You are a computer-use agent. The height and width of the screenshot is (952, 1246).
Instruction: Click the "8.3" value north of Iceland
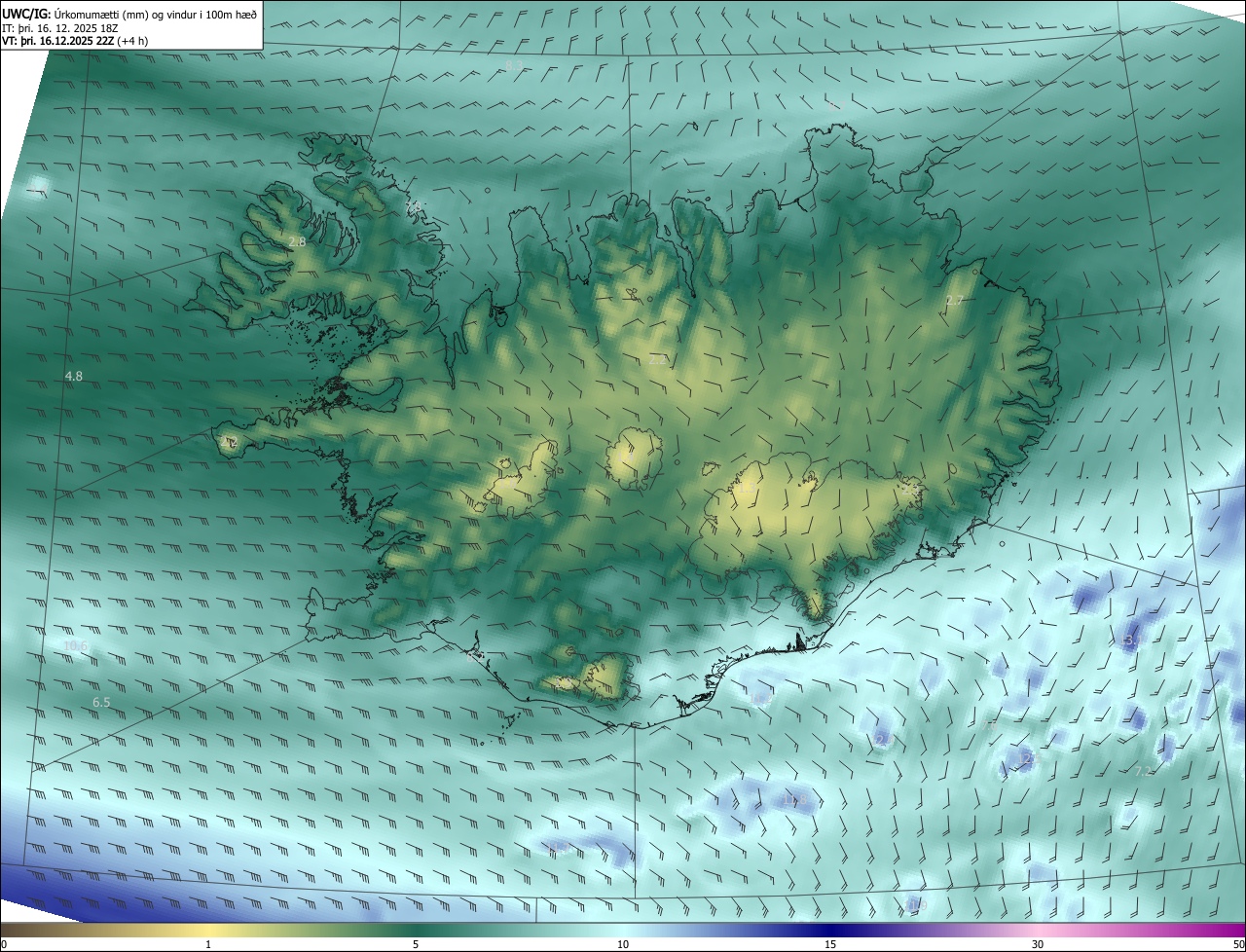click(514, 65)
